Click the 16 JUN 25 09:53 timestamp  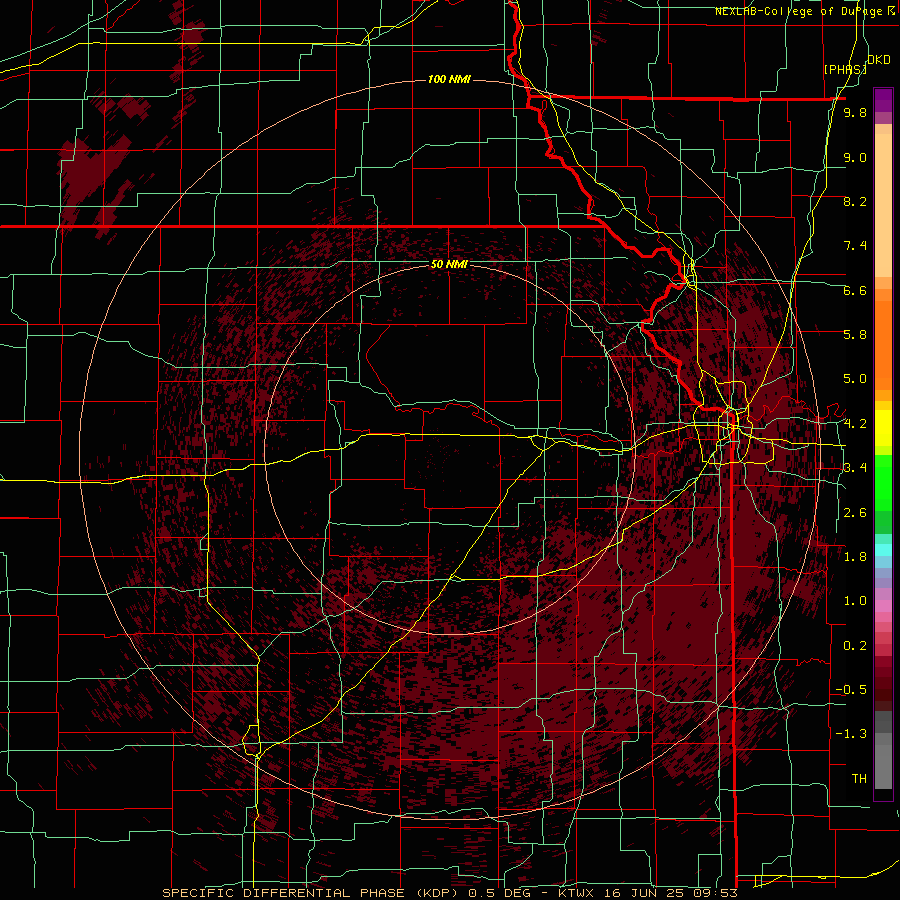(x=670, y=893)
